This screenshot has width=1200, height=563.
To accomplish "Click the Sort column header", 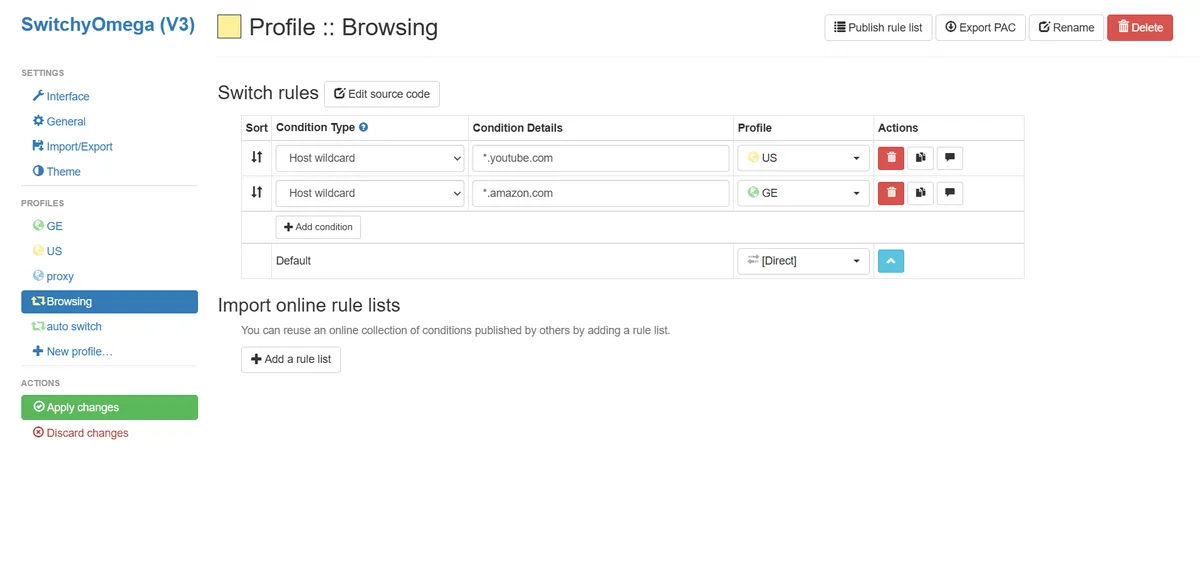I will (x=257, y=128).
